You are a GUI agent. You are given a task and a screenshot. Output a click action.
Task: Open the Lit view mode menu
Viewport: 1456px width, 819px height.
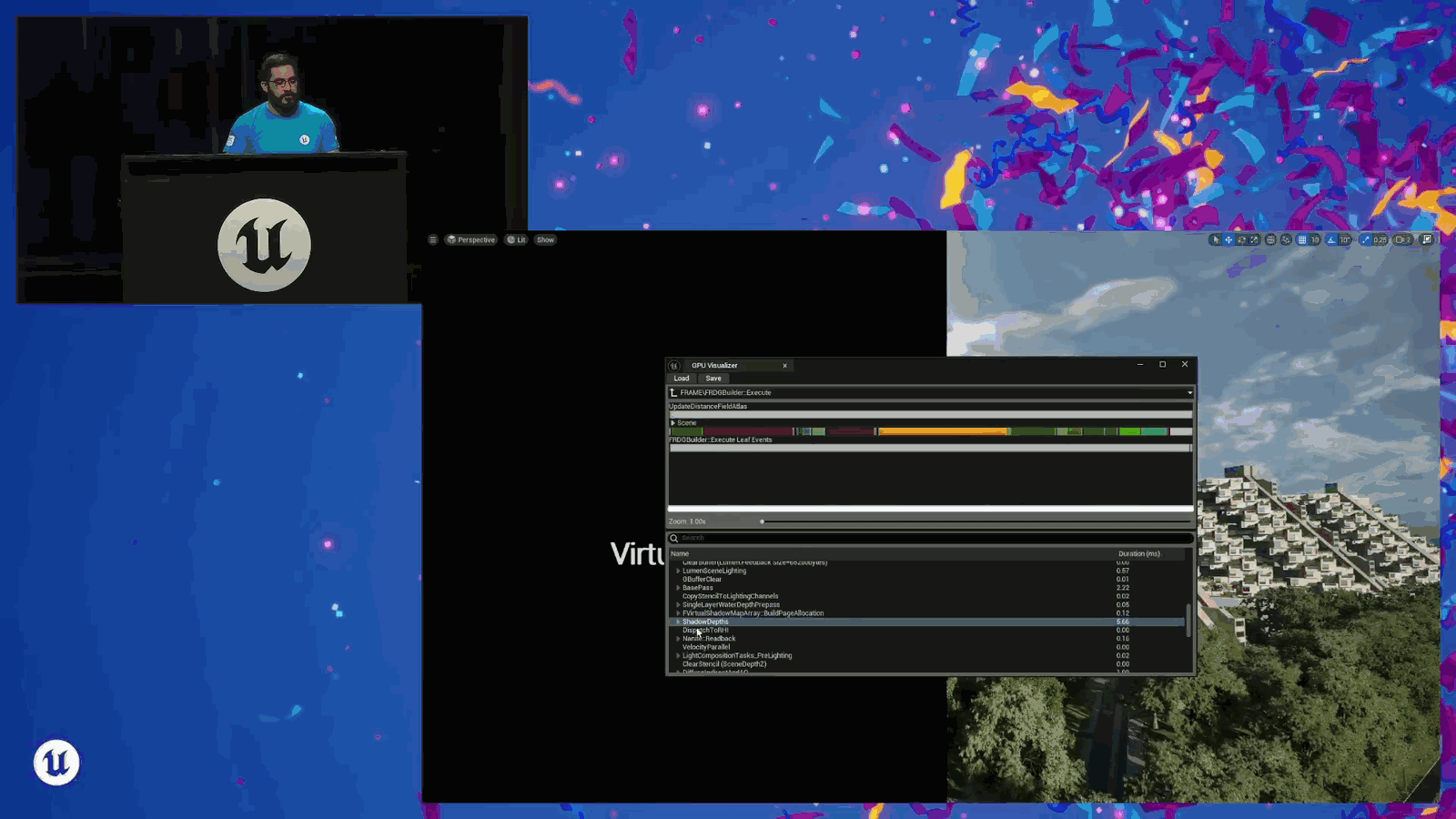pos(517,240)
